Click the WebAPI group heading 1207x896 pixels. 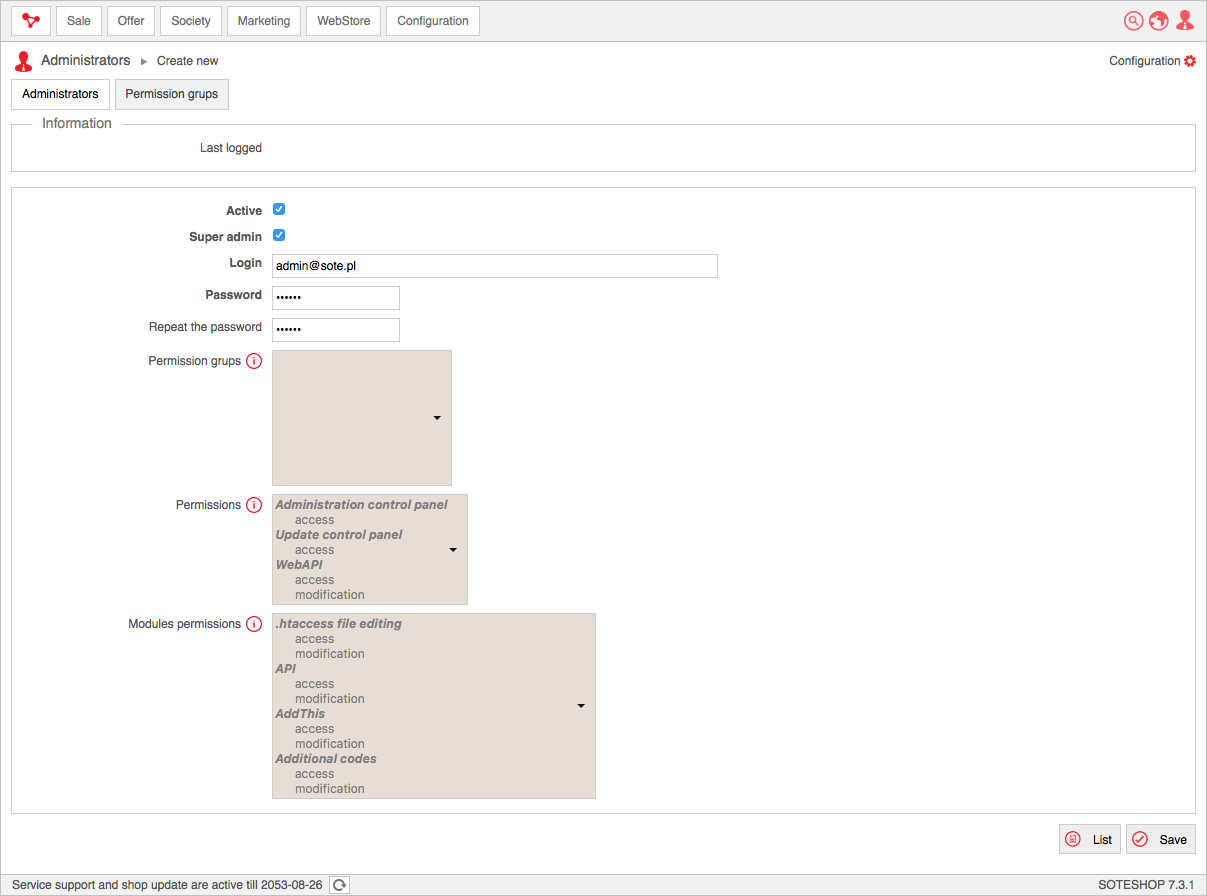299,565
